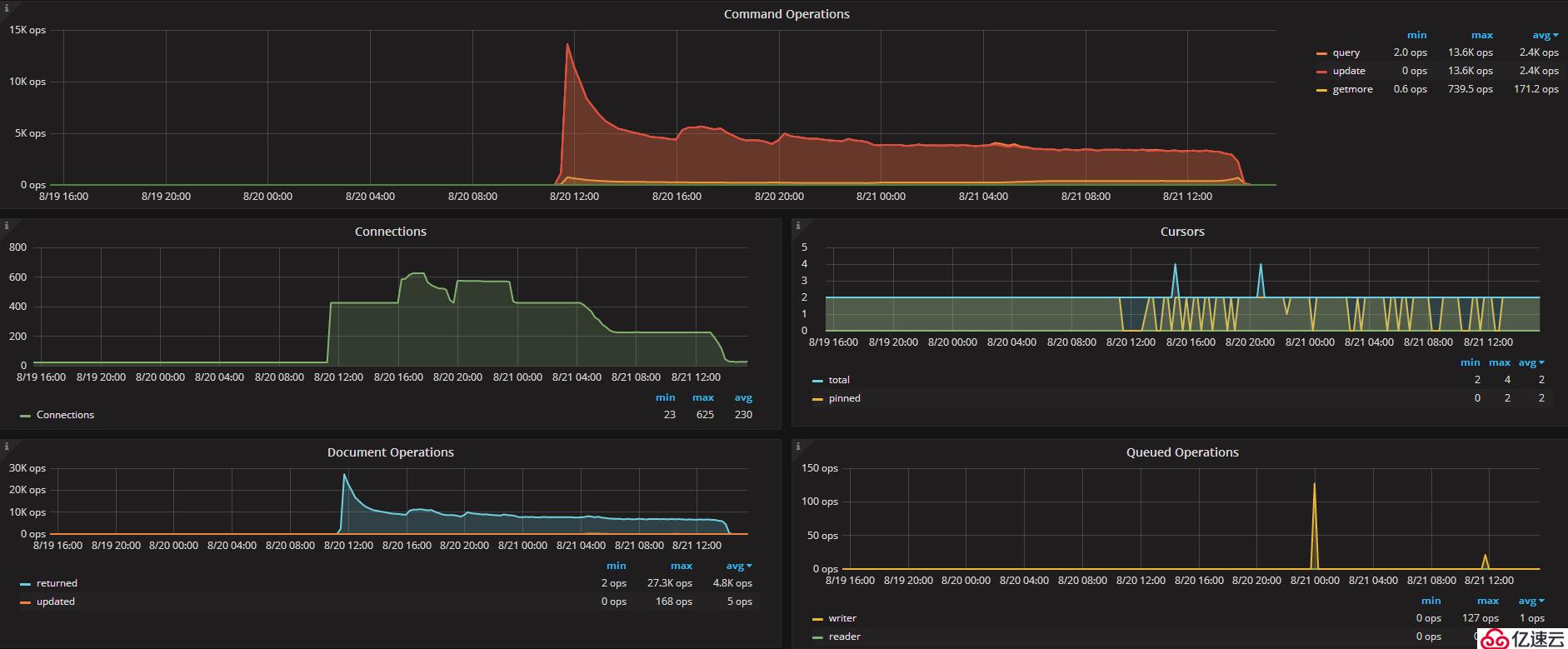Toggle the updated documents series

point(56,602)
